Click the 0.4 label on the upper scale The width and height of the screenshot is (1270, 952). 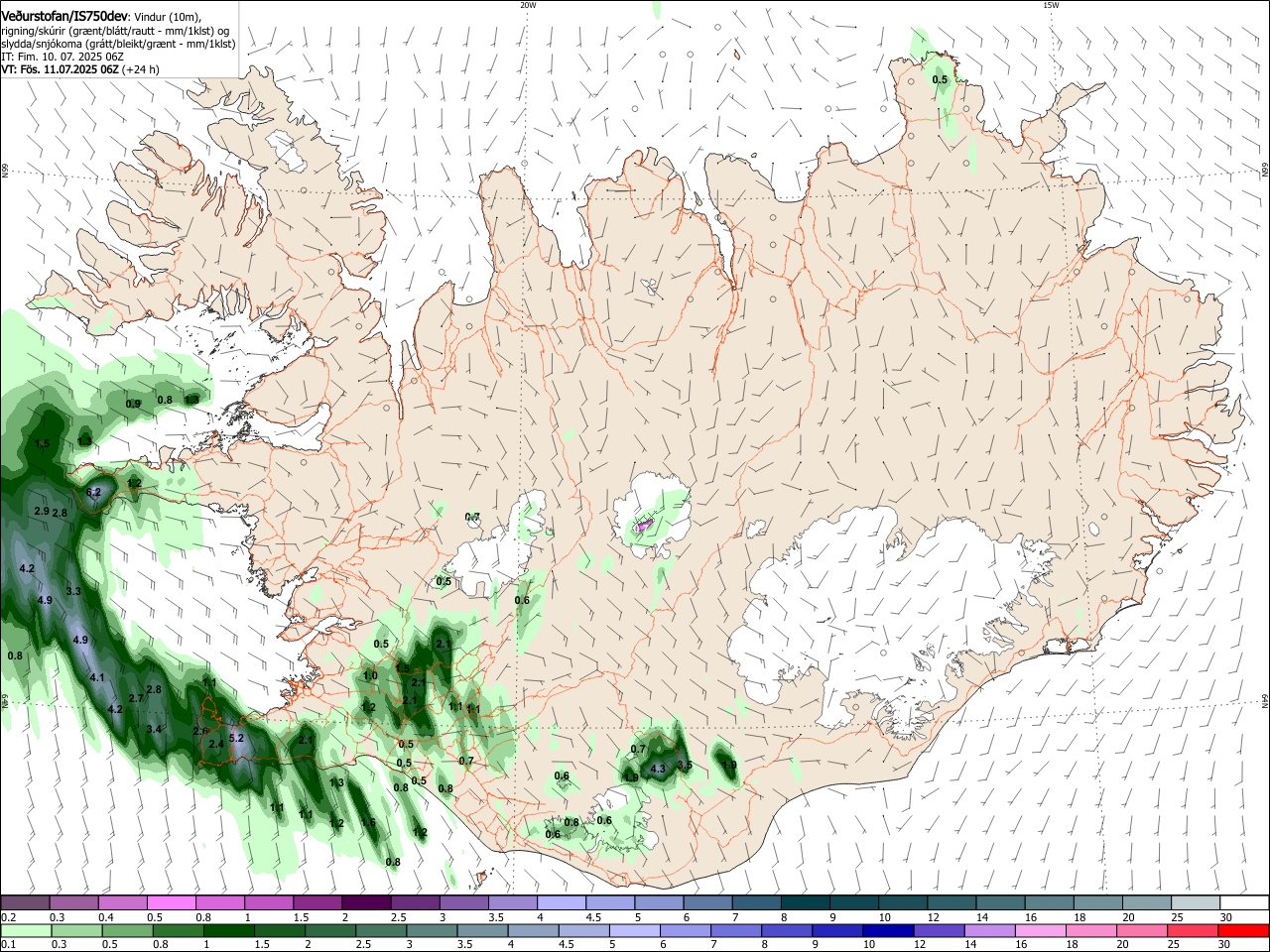[105, 917]
